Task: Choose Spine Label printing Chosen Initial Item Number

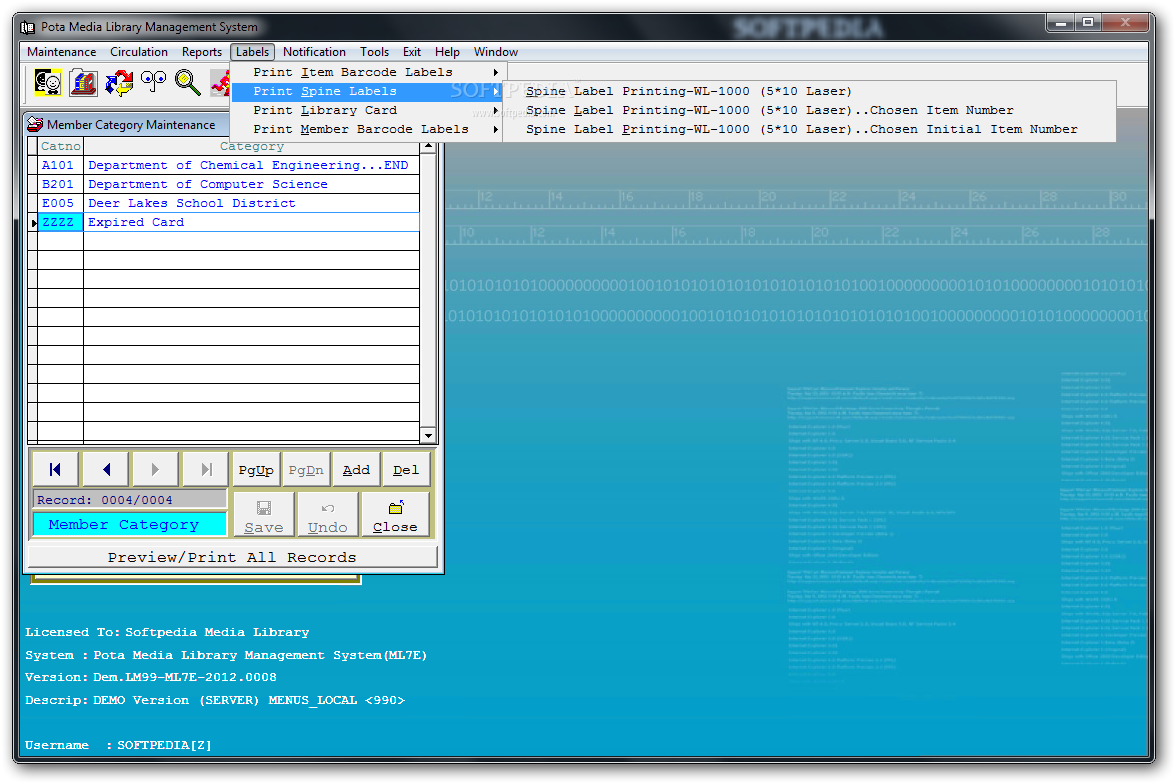Action: (809, 129)
